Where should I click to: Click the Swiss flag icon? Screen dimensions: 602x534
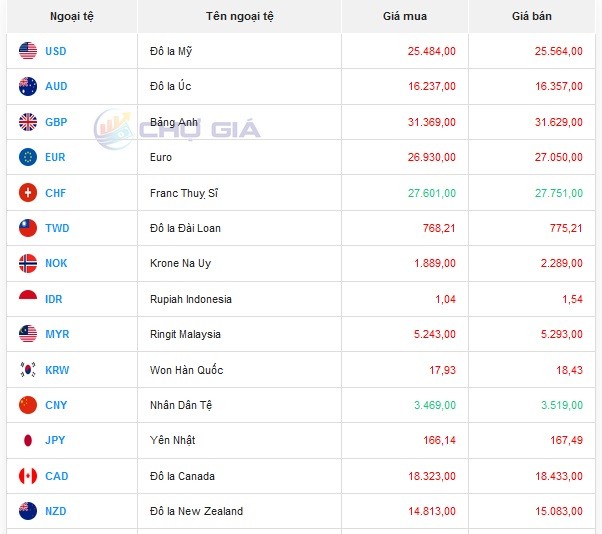28,193
